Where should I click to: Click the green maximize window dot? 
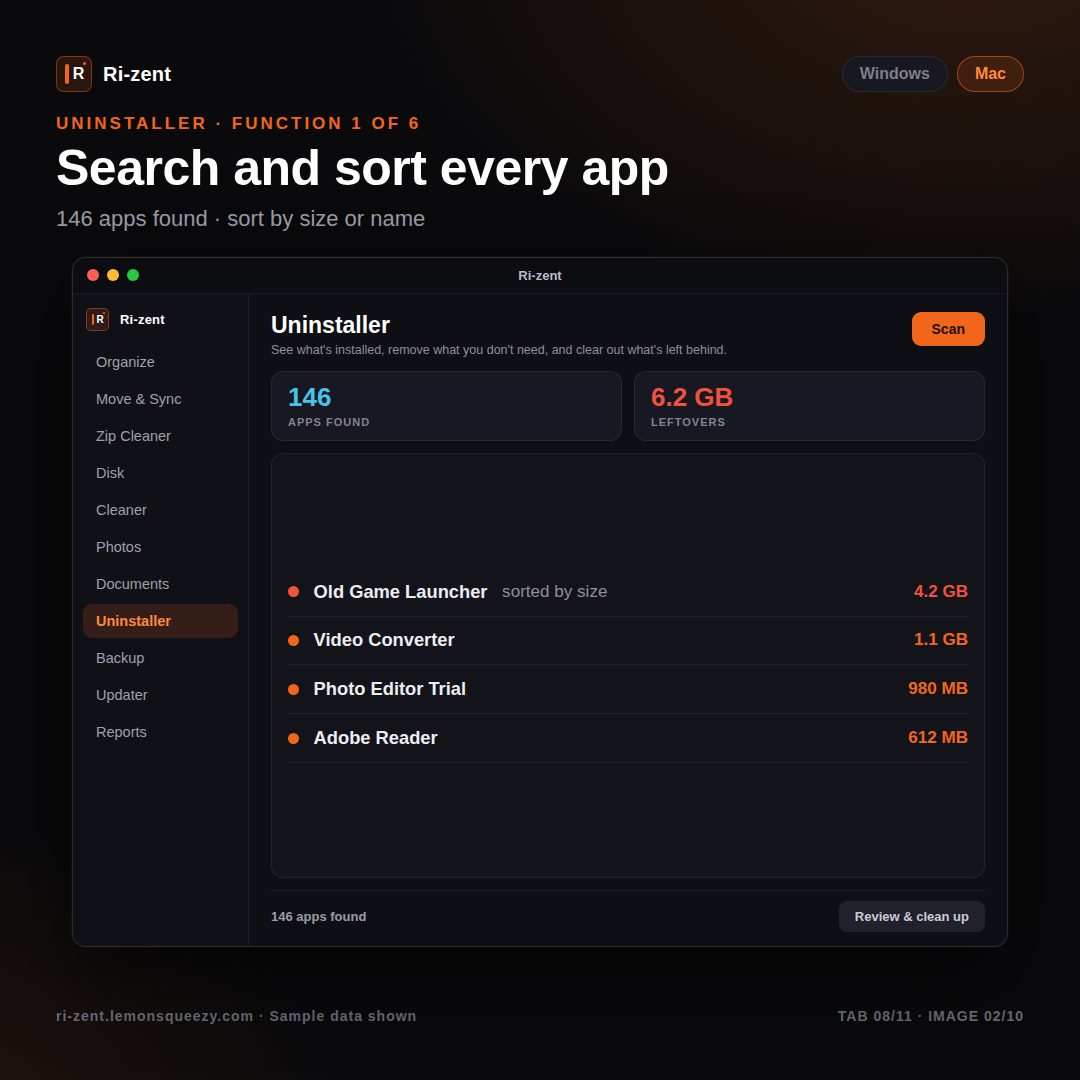coord(133,275)
